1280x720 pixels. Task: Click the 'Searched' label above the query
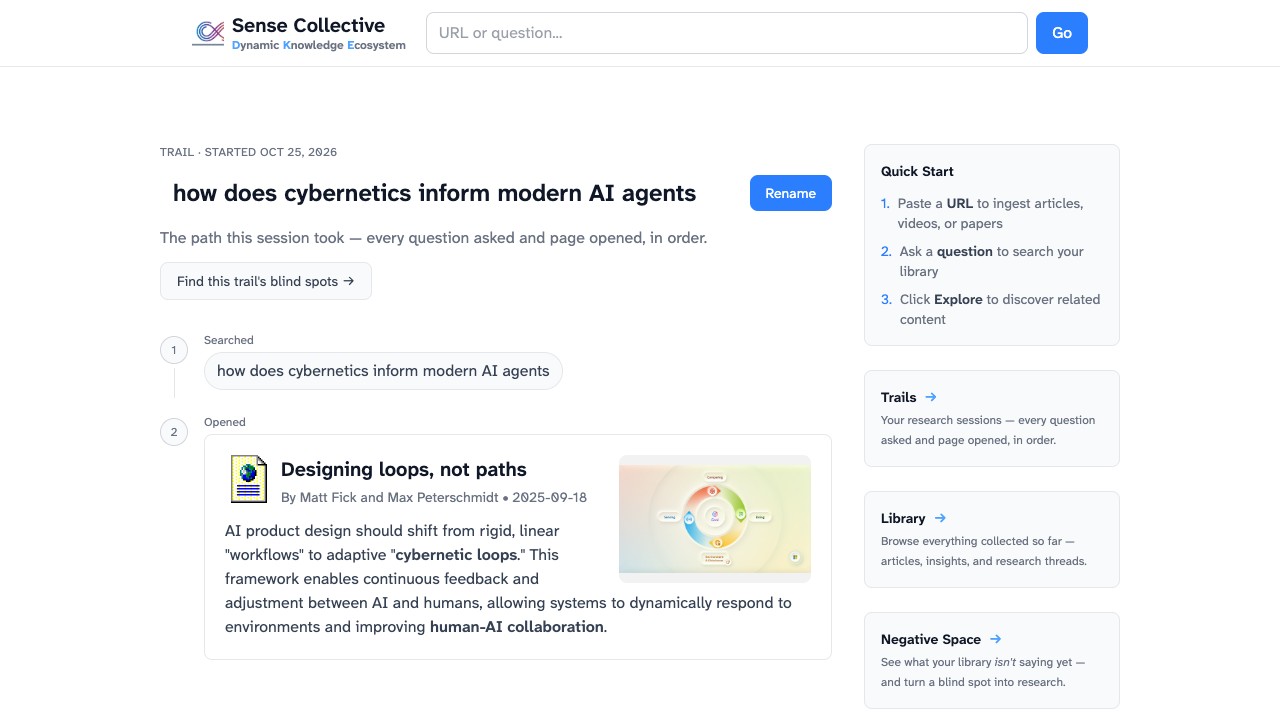point(229,340)
